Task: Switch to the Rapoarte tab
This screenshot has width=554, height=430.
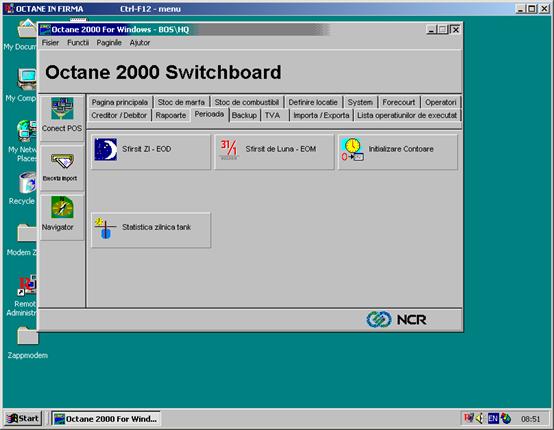Action: 171,115
